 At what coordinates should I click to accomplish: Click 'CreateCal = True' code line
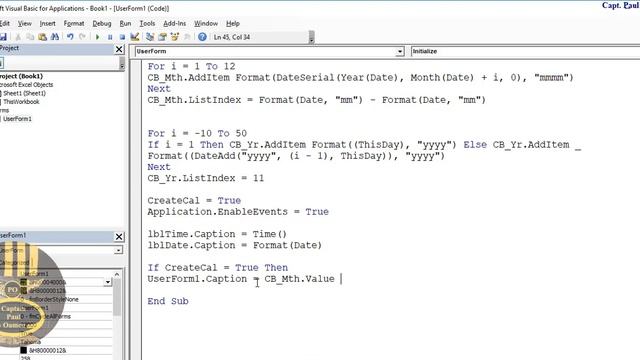click(x=194, y=201)
